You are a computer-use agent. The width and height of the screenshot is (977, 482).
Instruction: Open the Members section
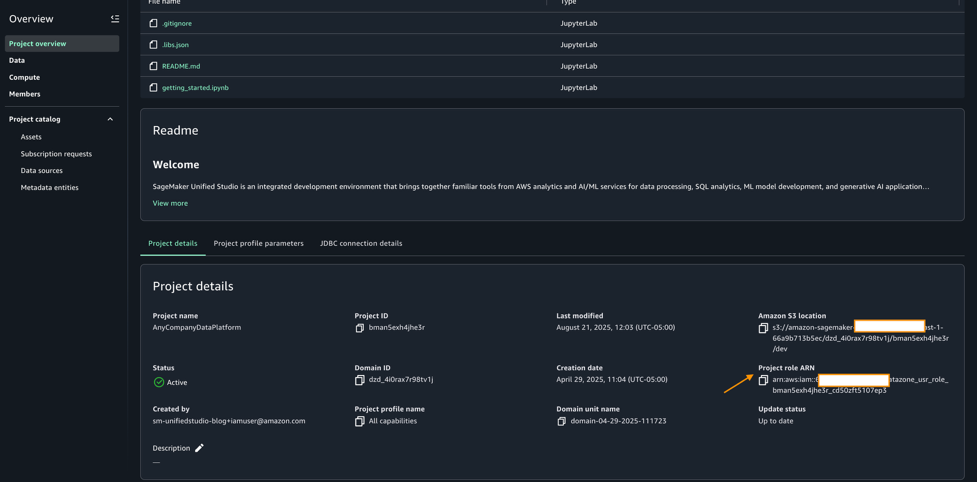point(24,94)
